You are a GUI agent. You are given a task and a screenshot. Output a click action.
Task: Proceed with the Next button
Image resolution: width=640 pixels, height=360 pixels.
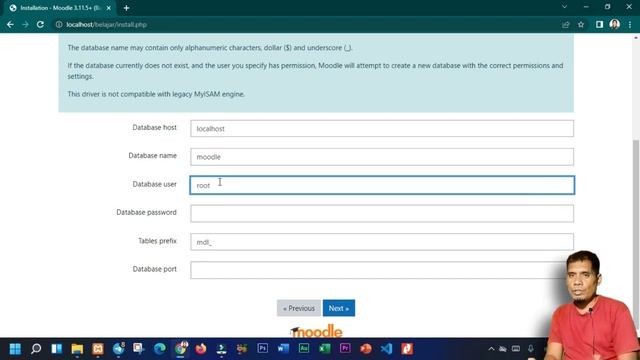click(339, 308)
